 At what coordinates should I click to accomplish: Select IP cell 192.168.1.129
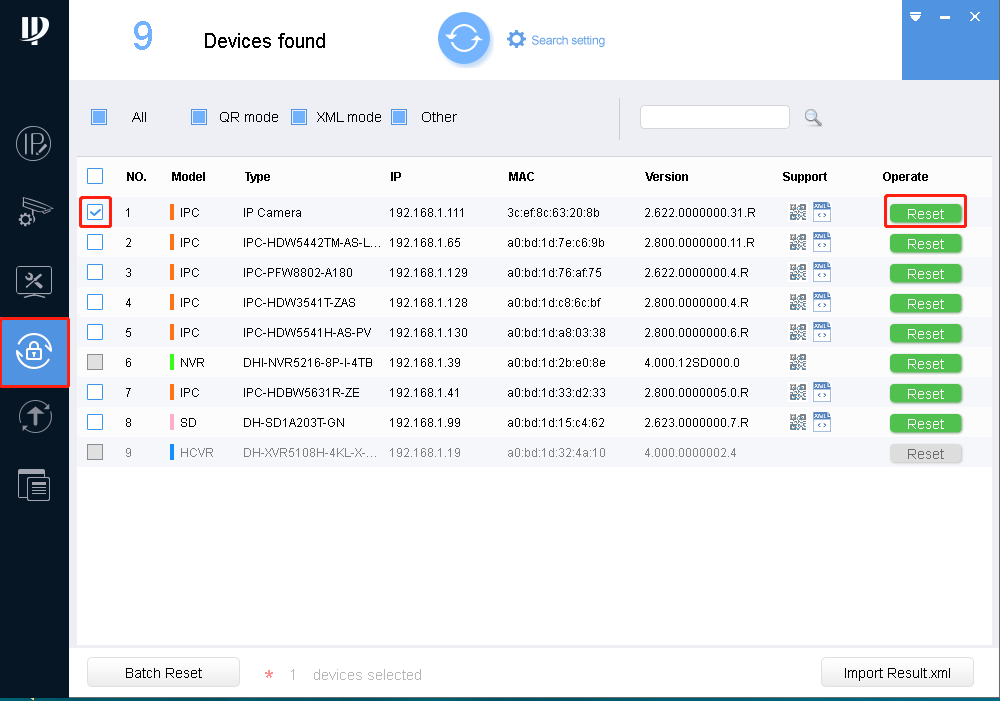point(428,272)
